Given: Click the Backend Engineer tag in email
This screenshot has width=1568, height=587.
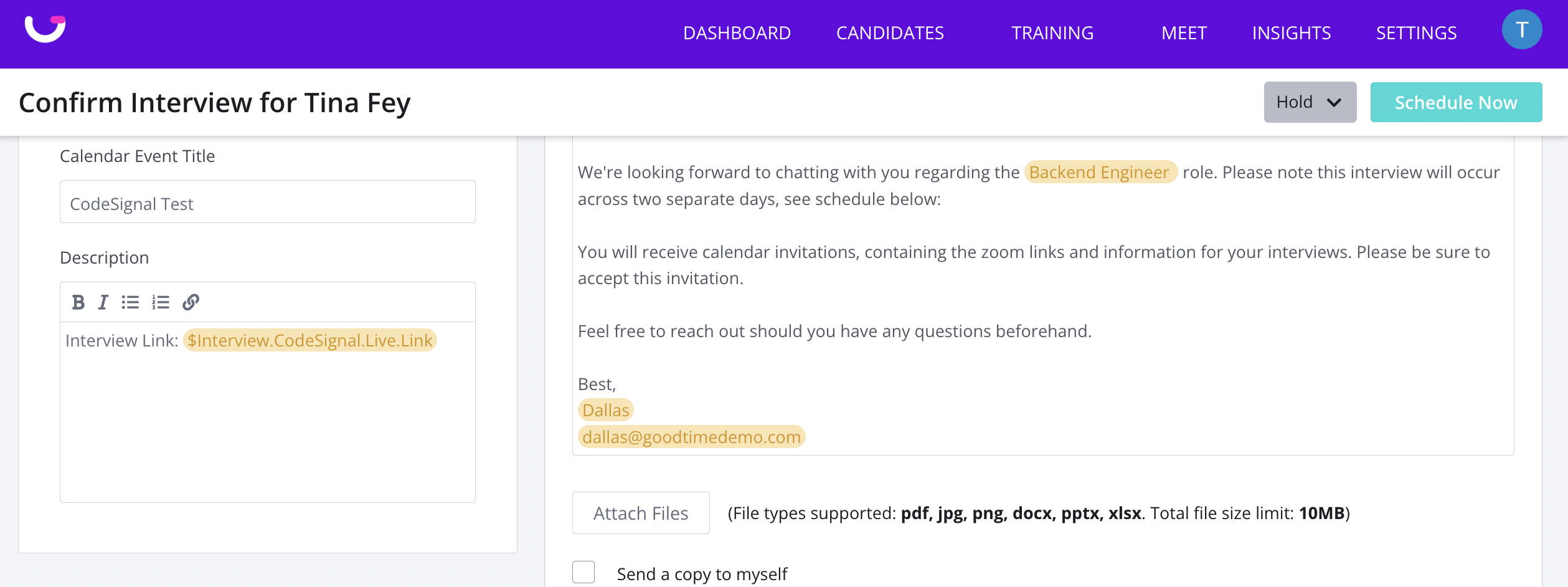Looking at the screenshot, I should (1099, 172).
